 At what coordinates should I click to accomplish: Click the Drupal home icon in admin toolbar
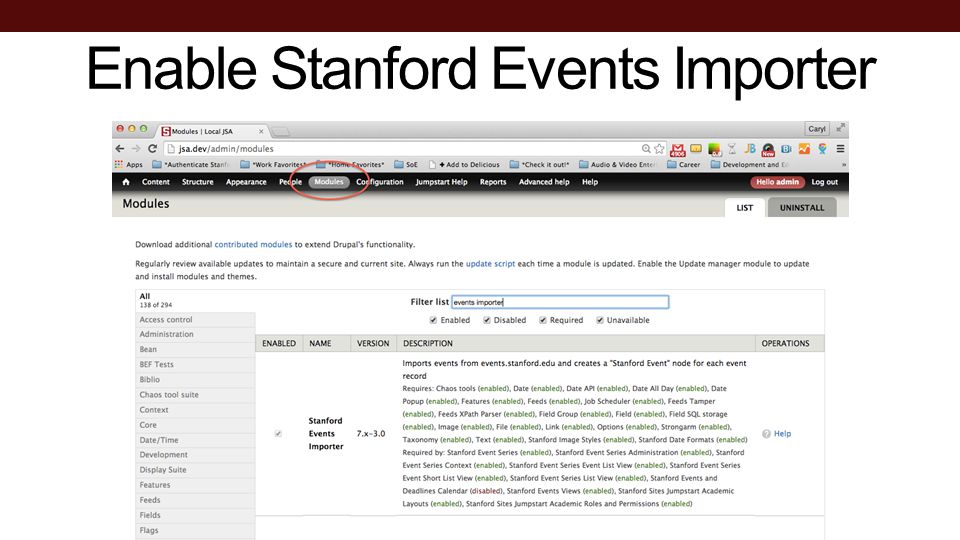126,182
